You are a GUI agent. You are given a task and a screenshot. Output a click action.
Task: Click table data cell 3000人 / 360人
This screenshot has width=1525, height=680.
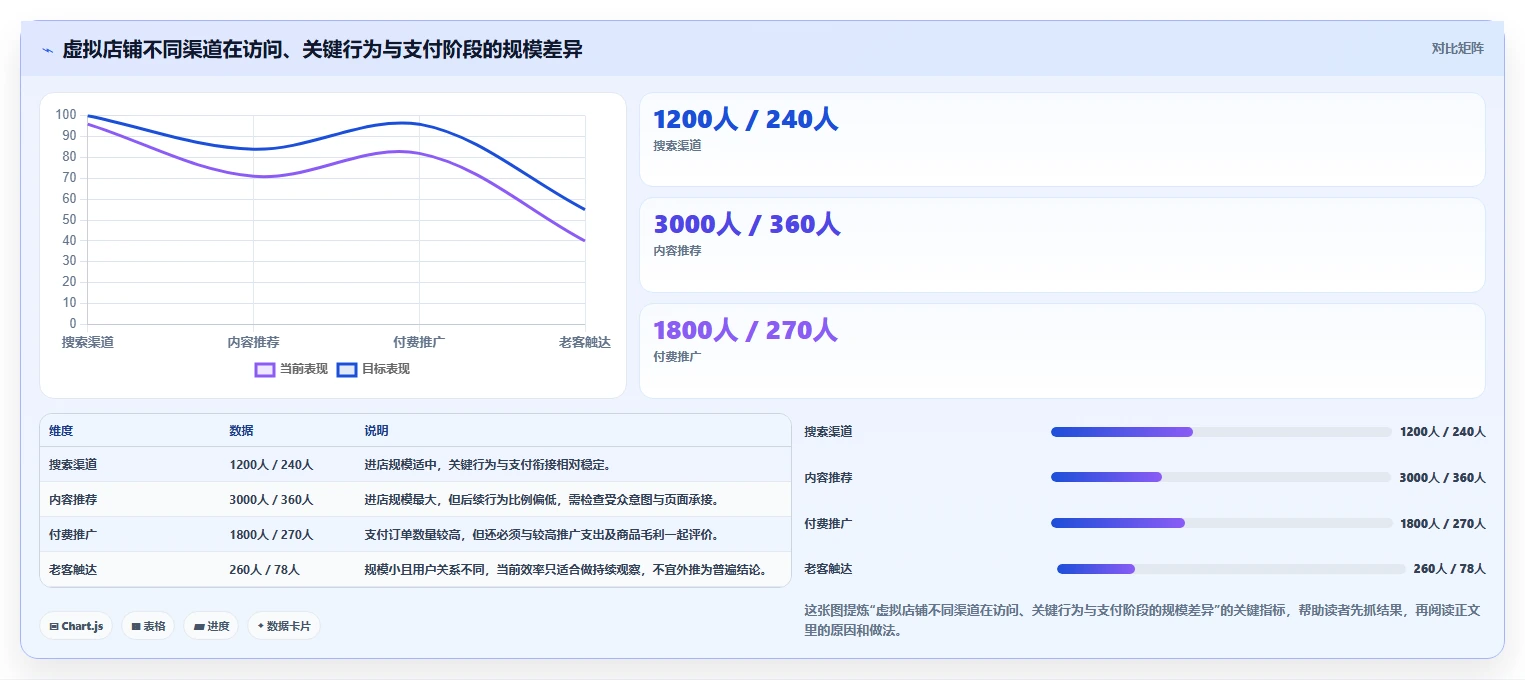coord(271,500)
